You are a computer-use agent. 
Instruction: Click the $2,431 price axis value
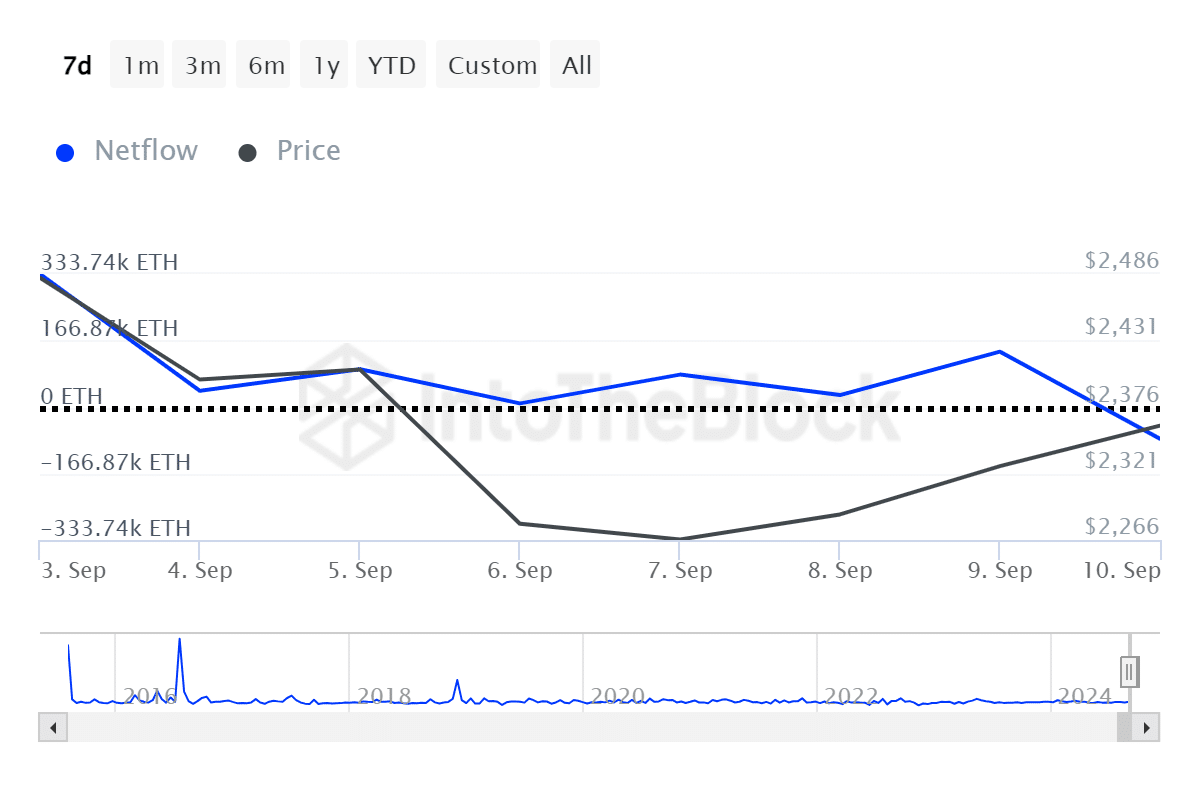[x=1122, y=327]
